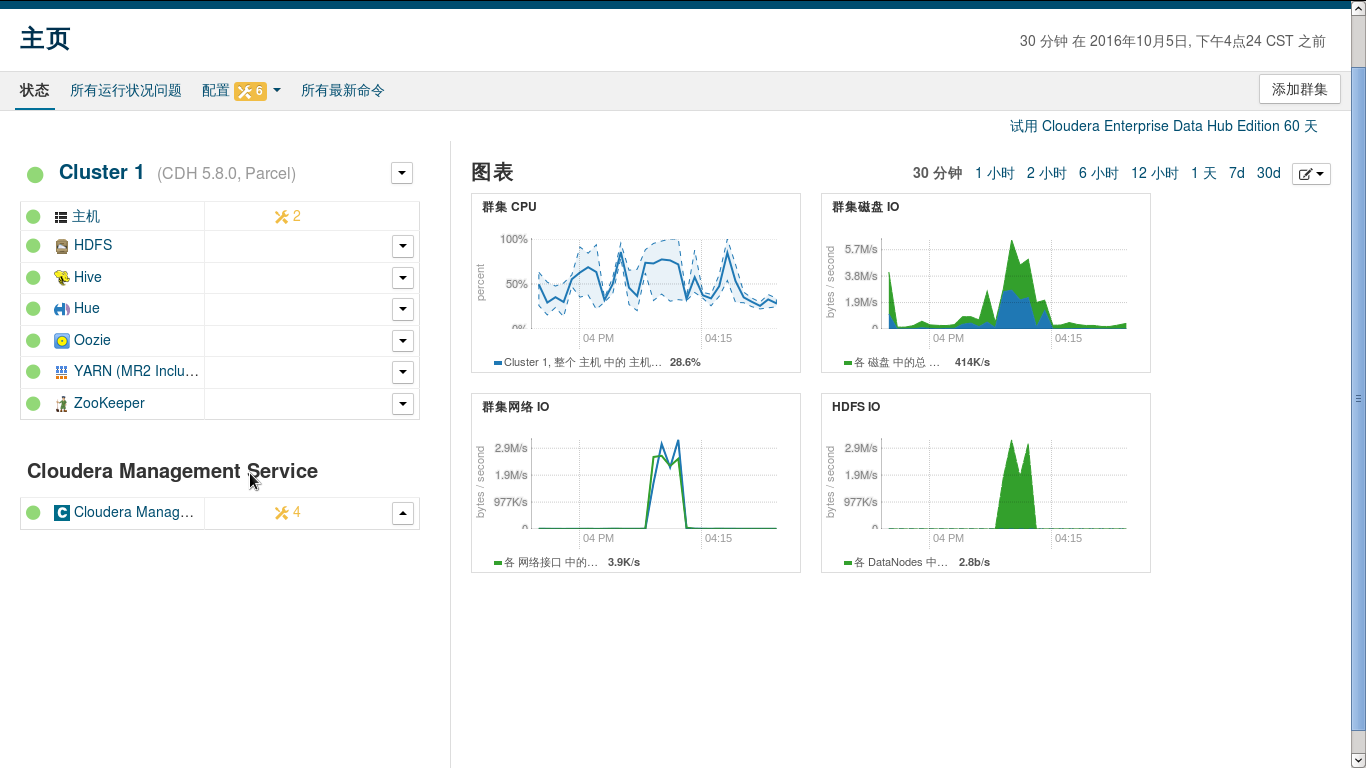Open the Hue service link

pos(87,308)
